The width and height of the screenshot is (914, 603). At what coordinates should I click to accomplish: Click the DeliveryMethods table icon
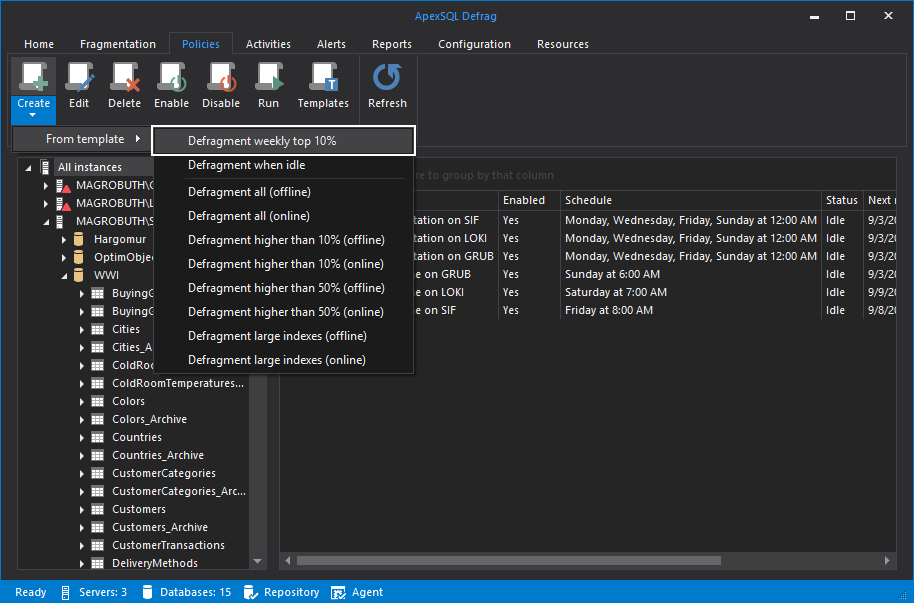(x=98, y=563)
